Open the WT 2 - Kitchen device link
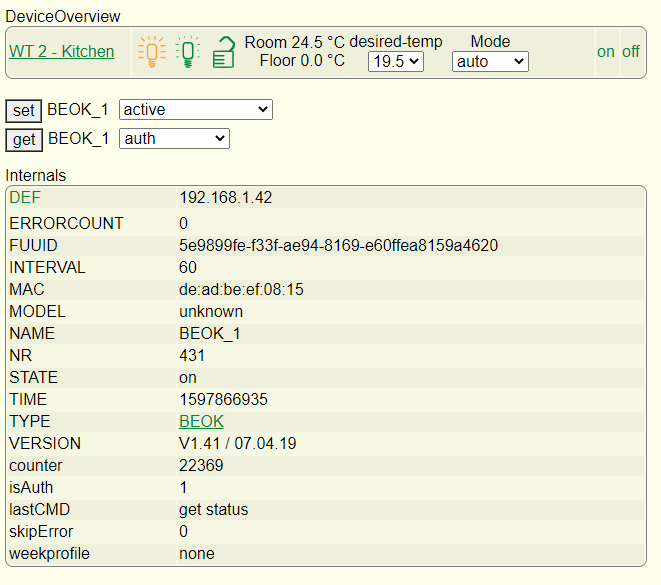This screenshot has width=661, height=585. 62,52
